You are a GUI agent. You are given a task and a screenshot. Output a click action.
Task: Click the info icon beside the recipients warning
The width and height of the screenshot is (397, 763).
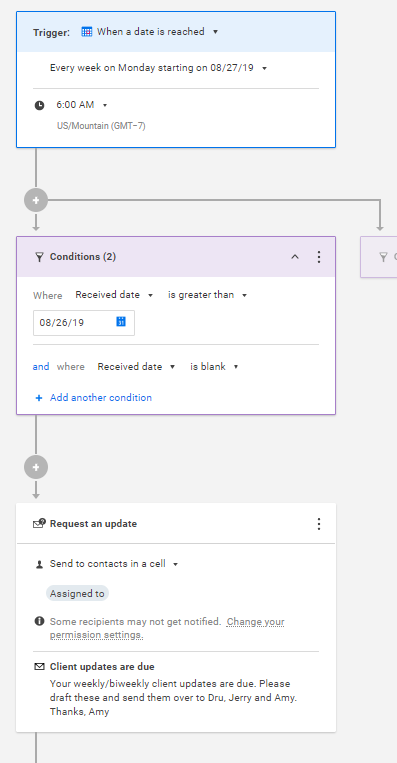click(x=39, y=621)
